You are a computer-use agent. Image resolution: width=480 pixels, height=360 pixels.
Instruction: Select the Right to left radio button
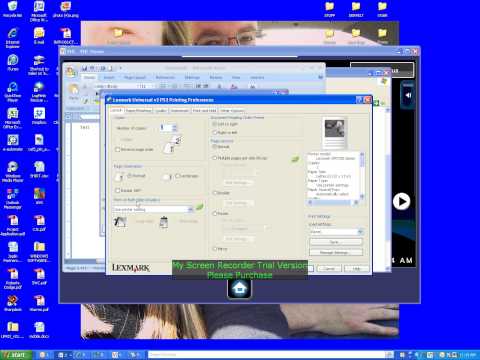(x=215, y=133)
